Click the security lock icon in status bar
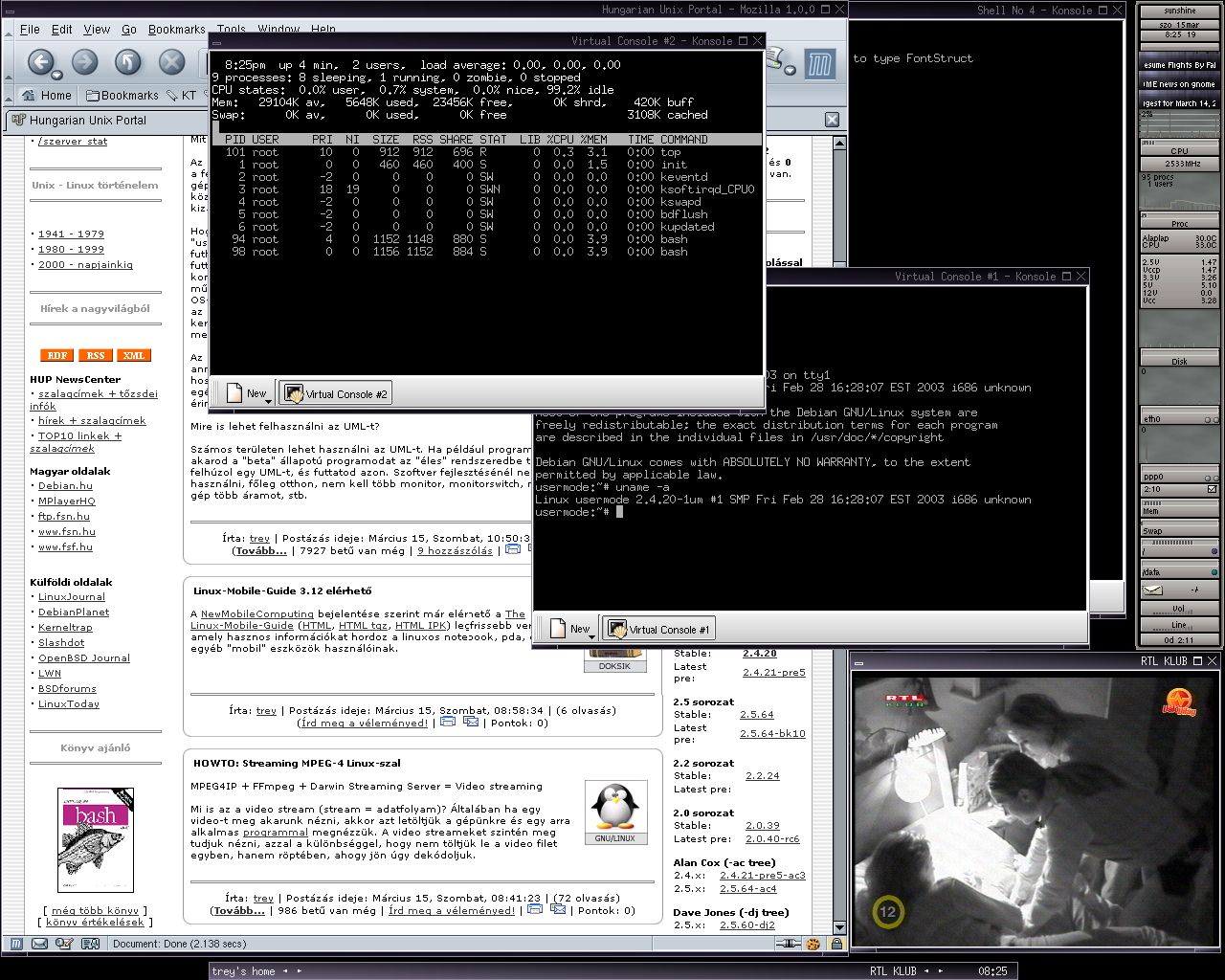Viewport: 1225px width, 980px height. pos(836,944)
